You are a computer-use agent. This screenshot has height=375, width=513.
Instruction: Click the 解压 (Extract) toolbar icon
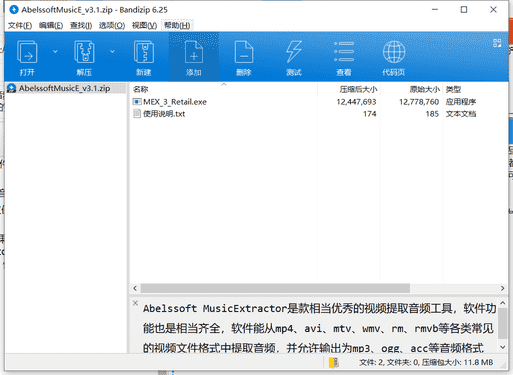(x=84, y=52)
